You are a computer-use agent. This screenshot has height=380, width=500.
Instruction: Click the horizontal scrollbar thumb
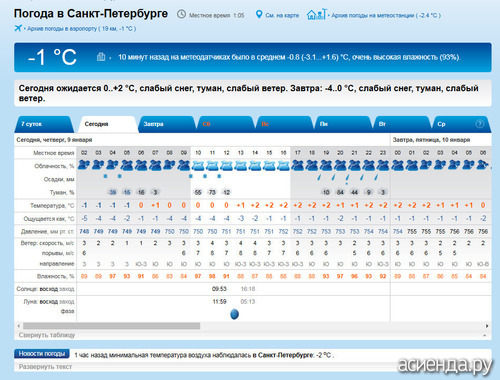tap(111, 326)
